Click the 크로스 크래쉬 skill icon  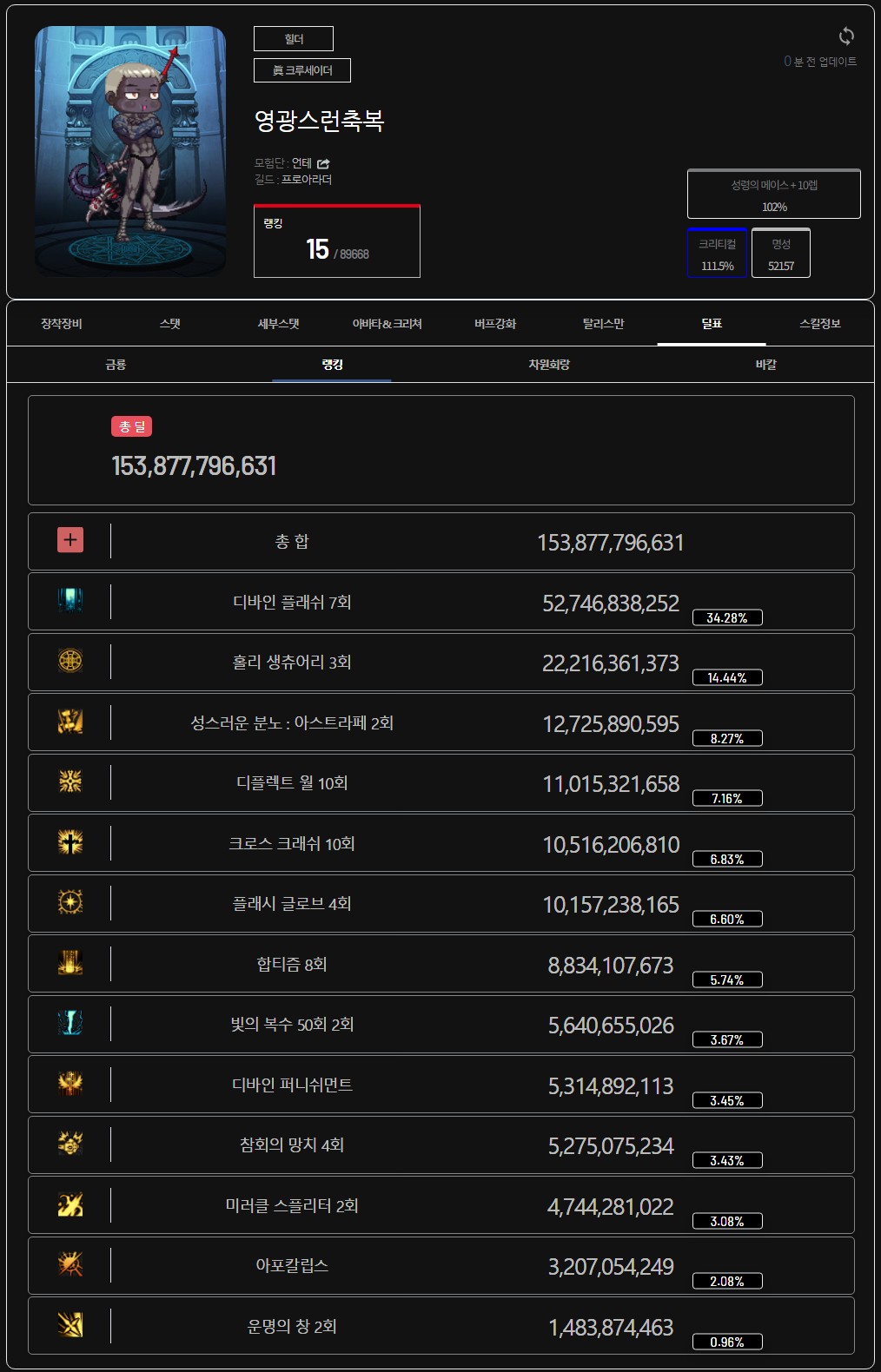pos(70,842)
